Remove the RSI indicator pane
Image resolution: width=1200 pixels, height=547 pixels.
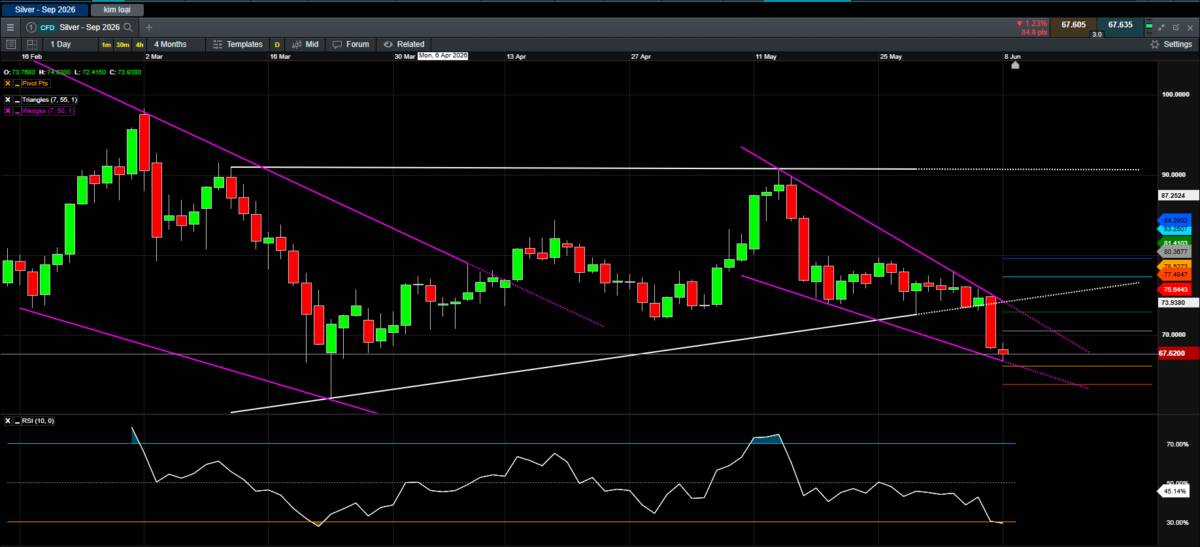click(8, 421)
